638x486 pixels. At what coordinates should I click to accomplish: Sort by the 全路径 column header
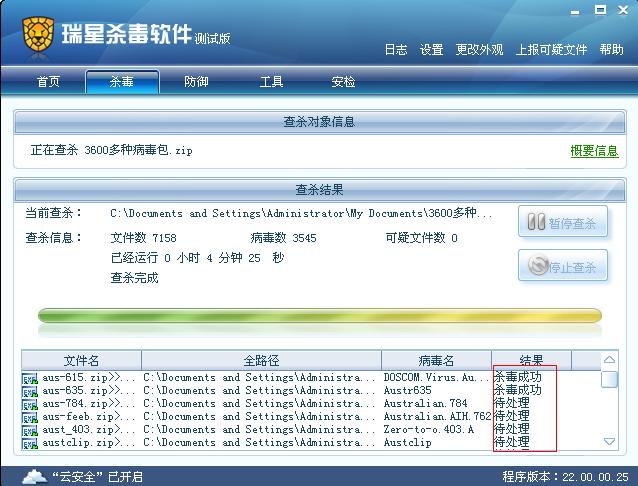click(x=261, y=360)
